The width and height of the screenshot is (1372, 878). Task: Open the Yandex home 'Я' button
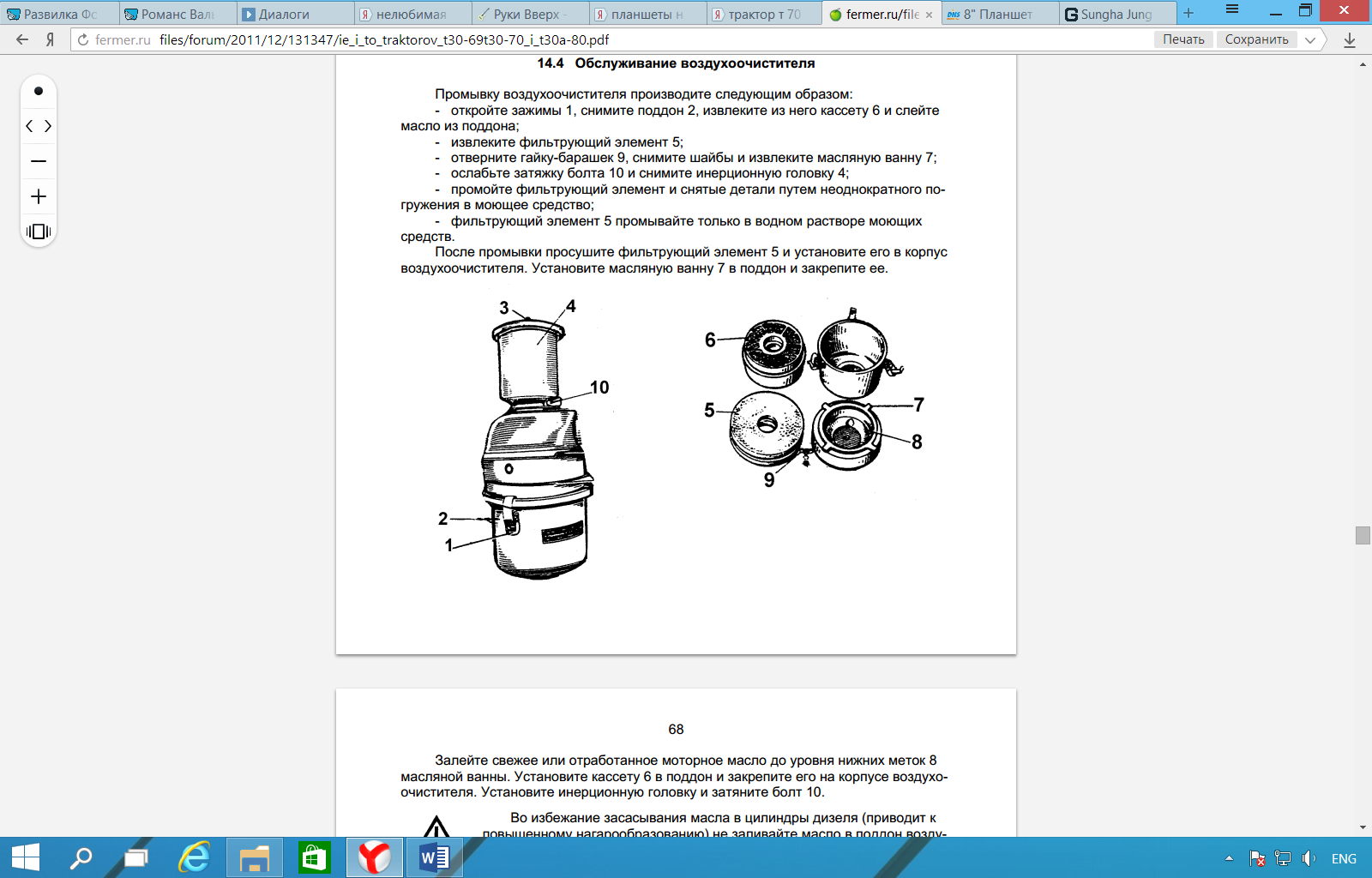click(x=51, y=39)
